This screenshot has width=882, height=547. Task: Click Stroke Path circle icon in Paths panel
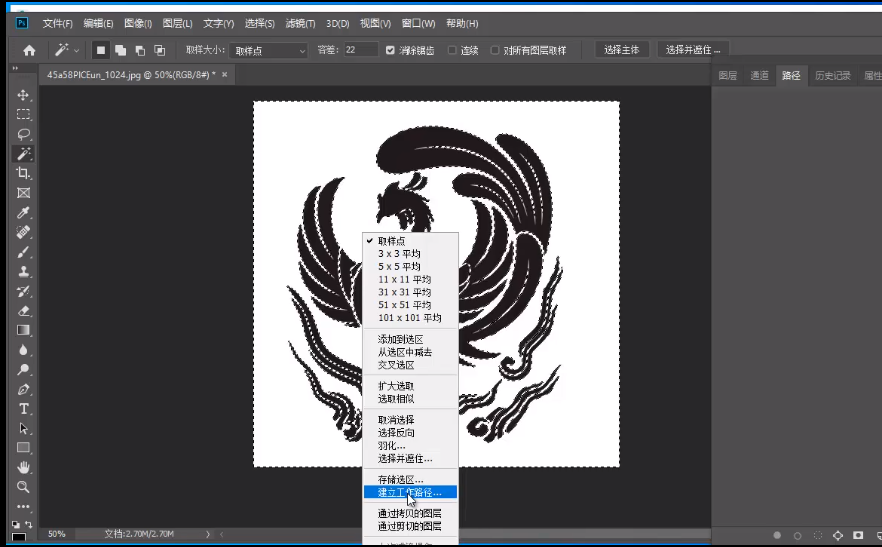pos(797,535)
